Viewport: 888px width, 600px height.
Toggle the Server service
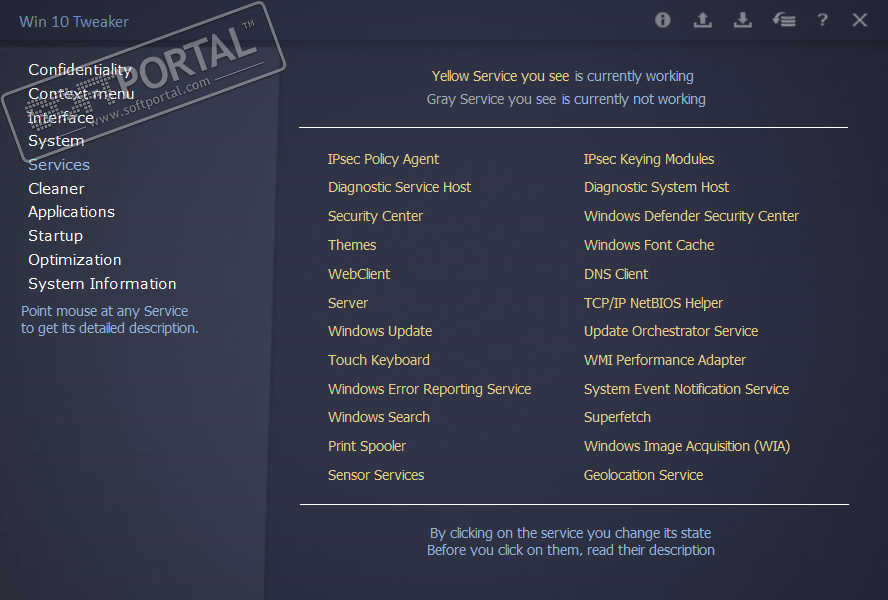pos(348,303)
